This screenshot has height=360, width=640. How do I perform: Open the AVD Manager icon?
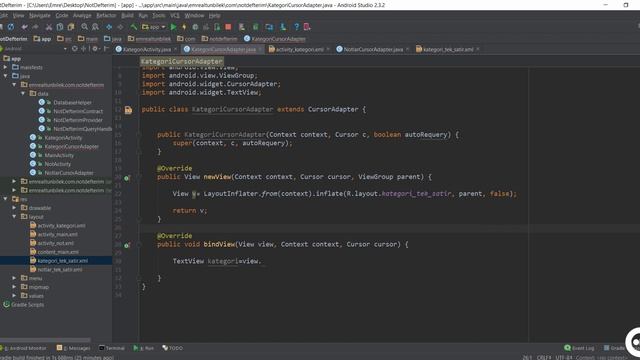tap(242, 27)
